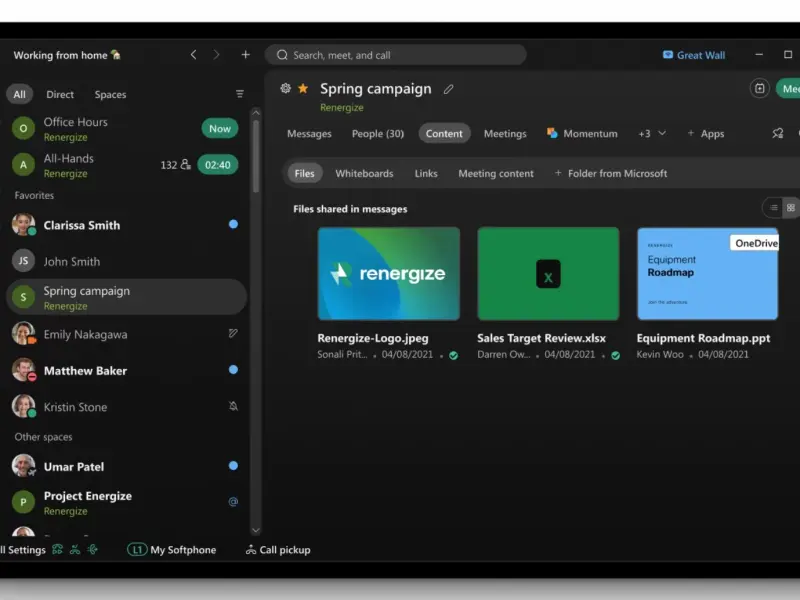Select the Direct filter tab
The width and height of the screenshot is (800, 600).
(60, 94)
